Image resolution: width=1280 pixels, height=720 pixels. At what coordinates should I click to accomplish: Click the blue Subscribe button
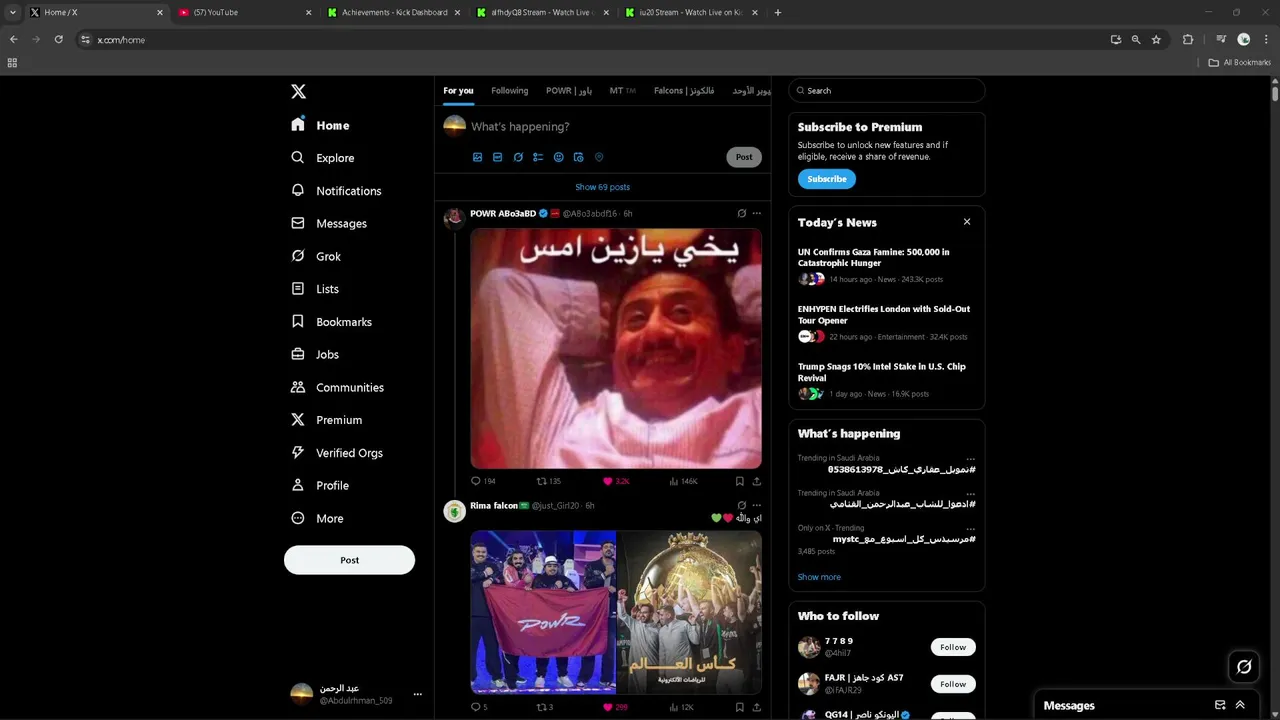(x=826, y=179)
